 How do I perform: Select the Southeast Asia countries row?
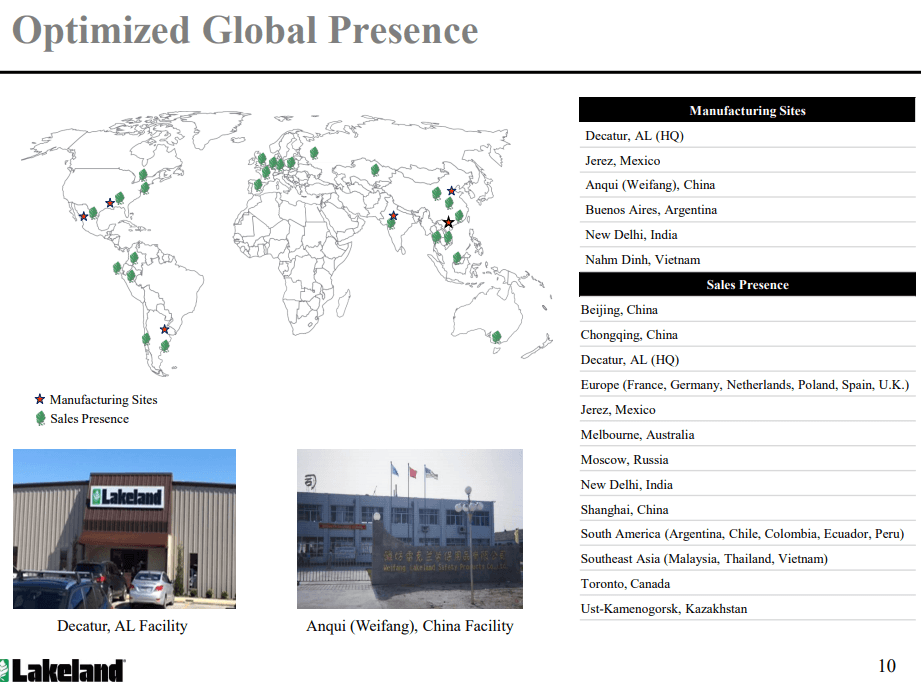(747, 558)
